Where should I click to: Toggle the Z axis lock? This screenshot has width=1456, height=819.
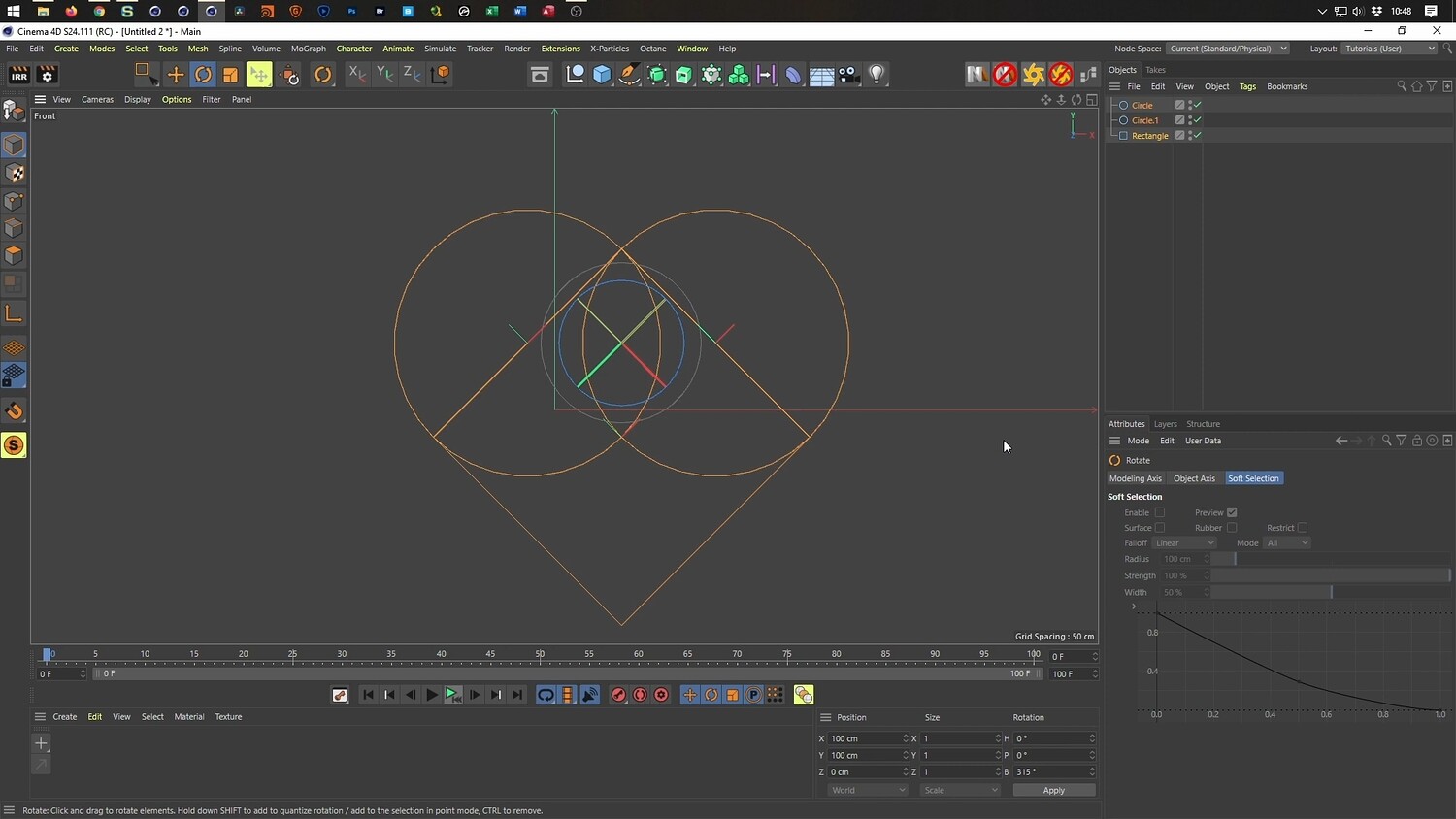click(412, 75)
